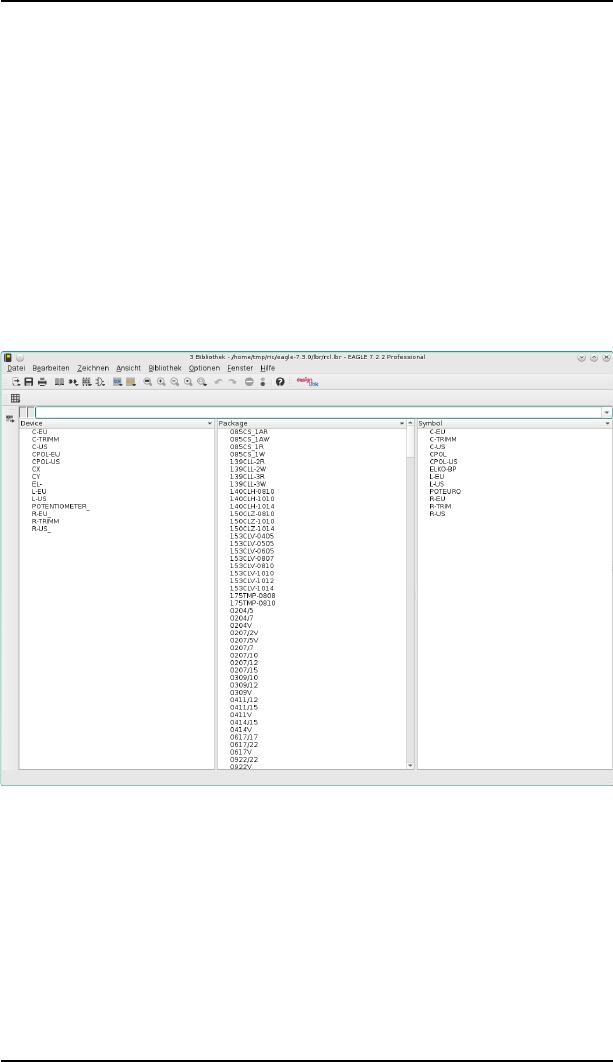Click Package list scrollbar down arrow
This screenshot has height=1062, width=613.
(x=410, y=765)
